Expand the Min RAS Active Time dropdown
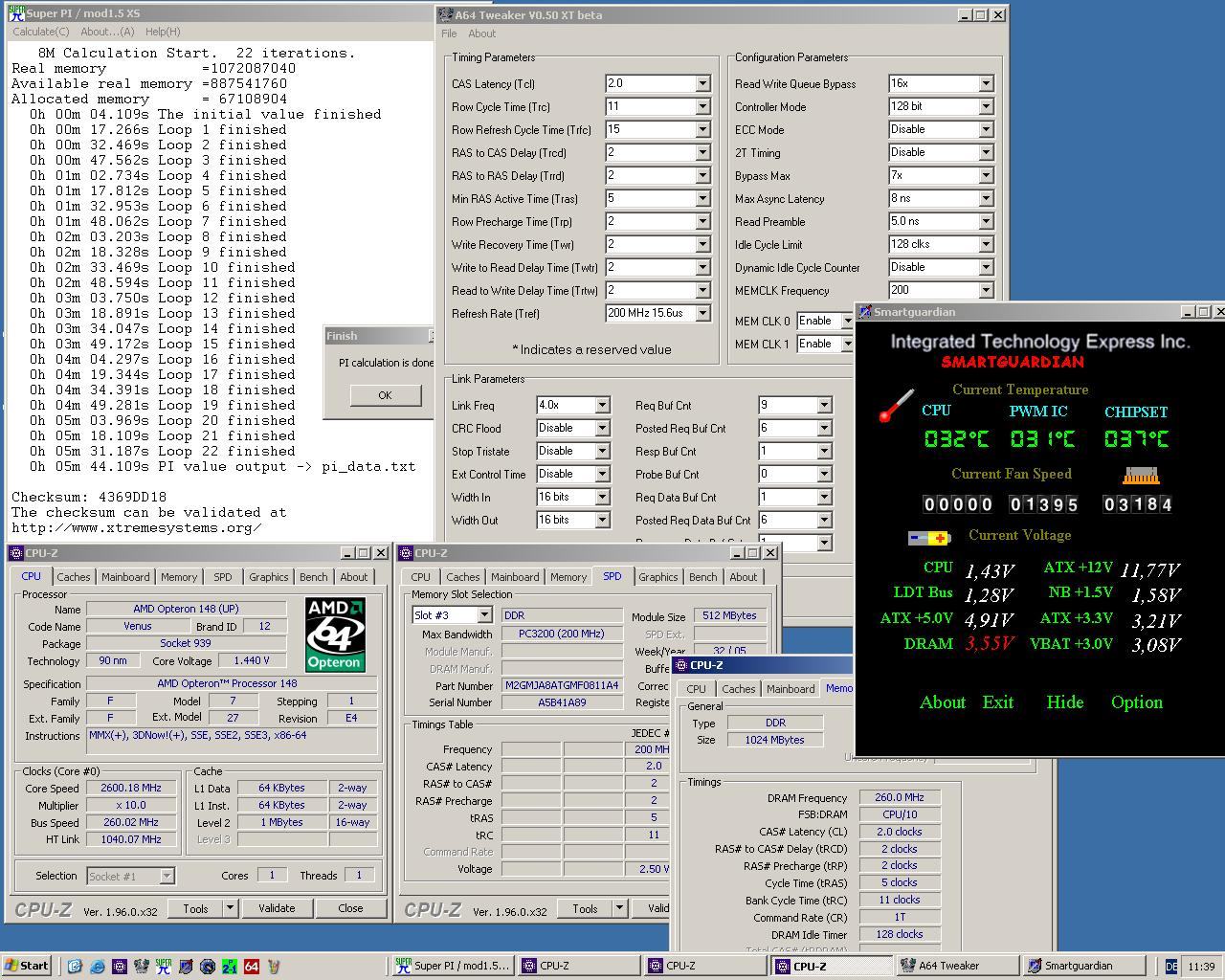Image resolution: width=1225 pixels, height=980 pixels. [702, 198]
